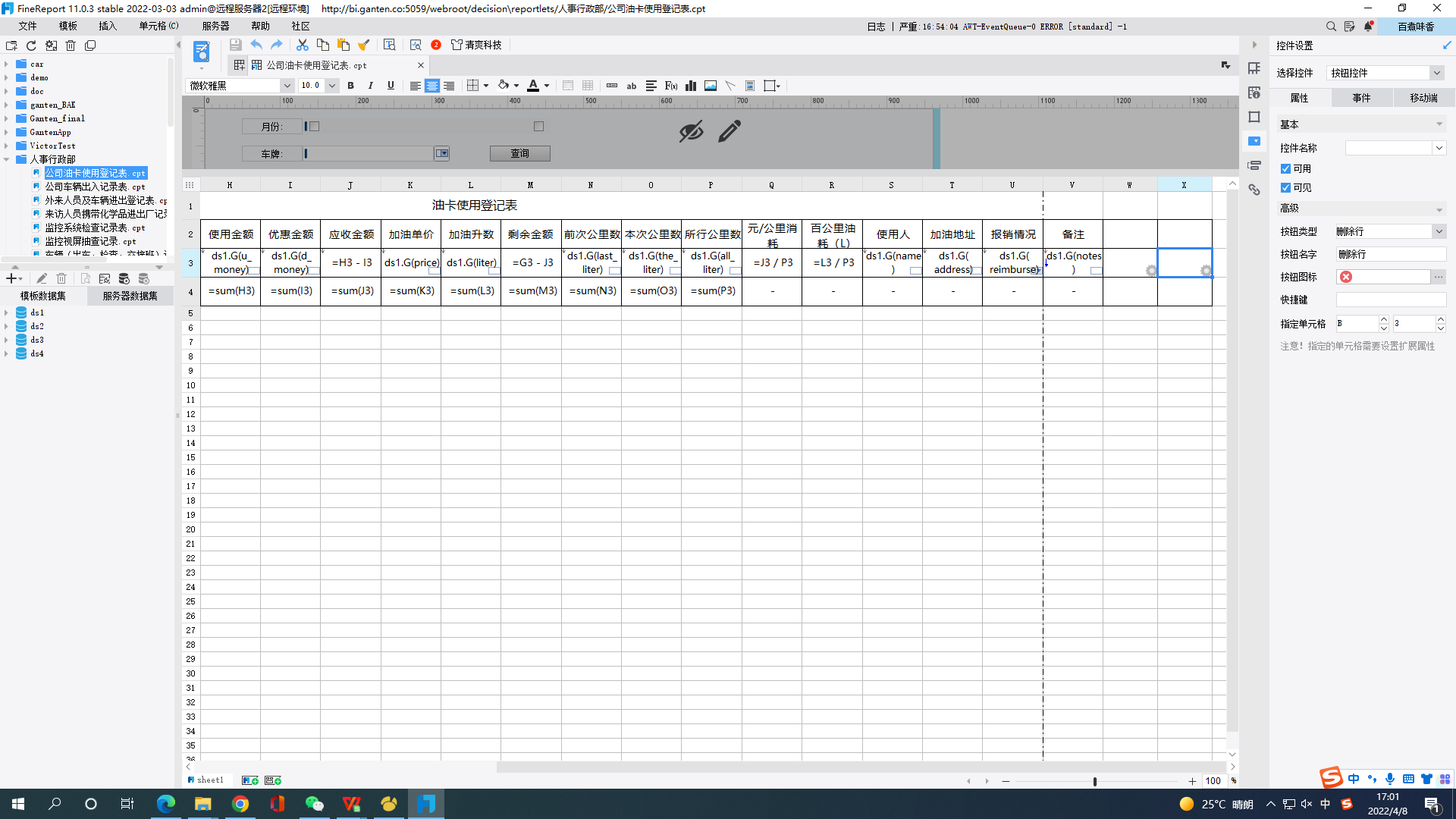Click the undo arrow icon

coord(256,45)
